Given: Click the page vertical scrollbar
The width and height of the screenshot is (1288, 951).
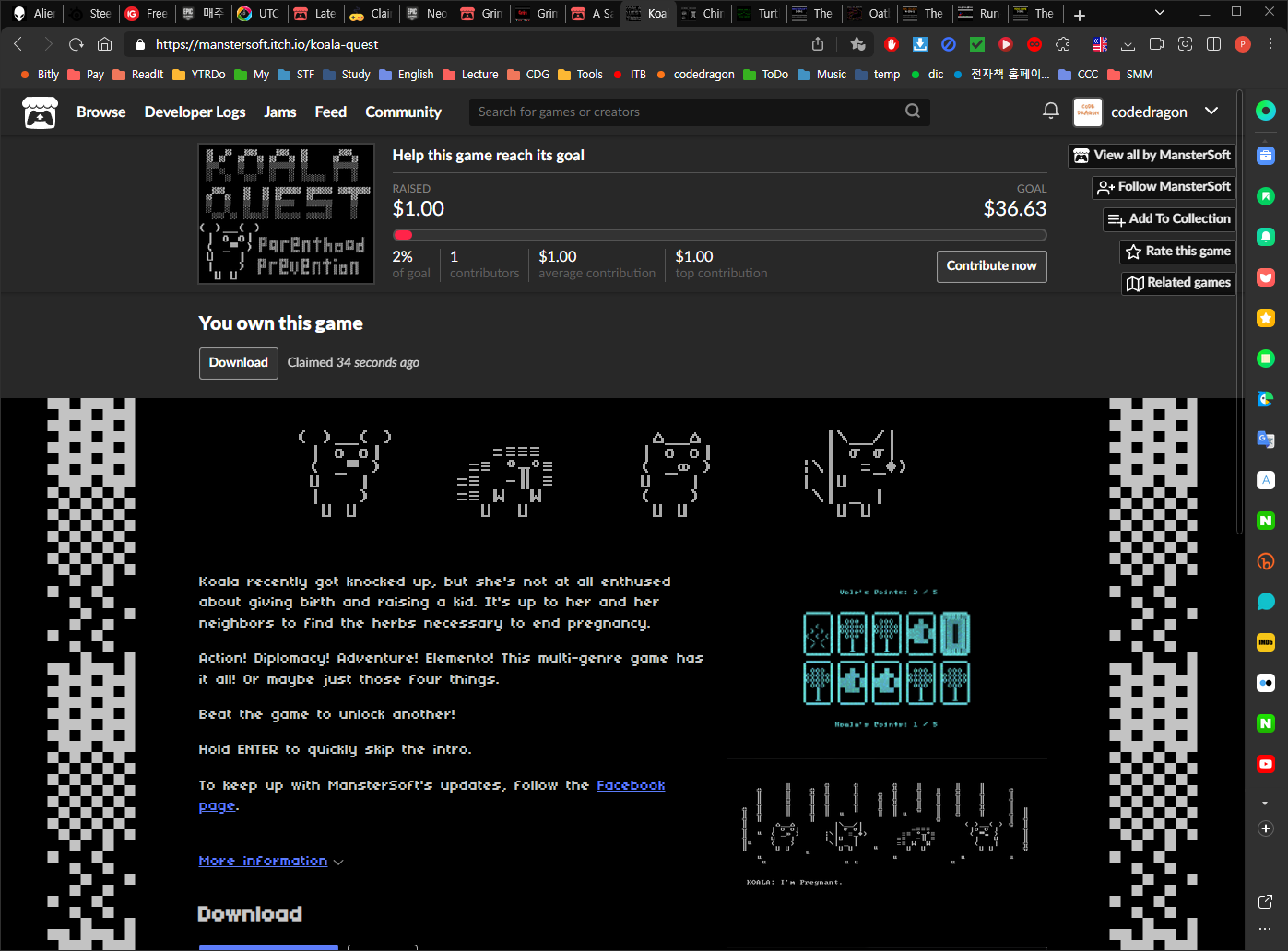Looking at the screenshot, I should 1239,313.
